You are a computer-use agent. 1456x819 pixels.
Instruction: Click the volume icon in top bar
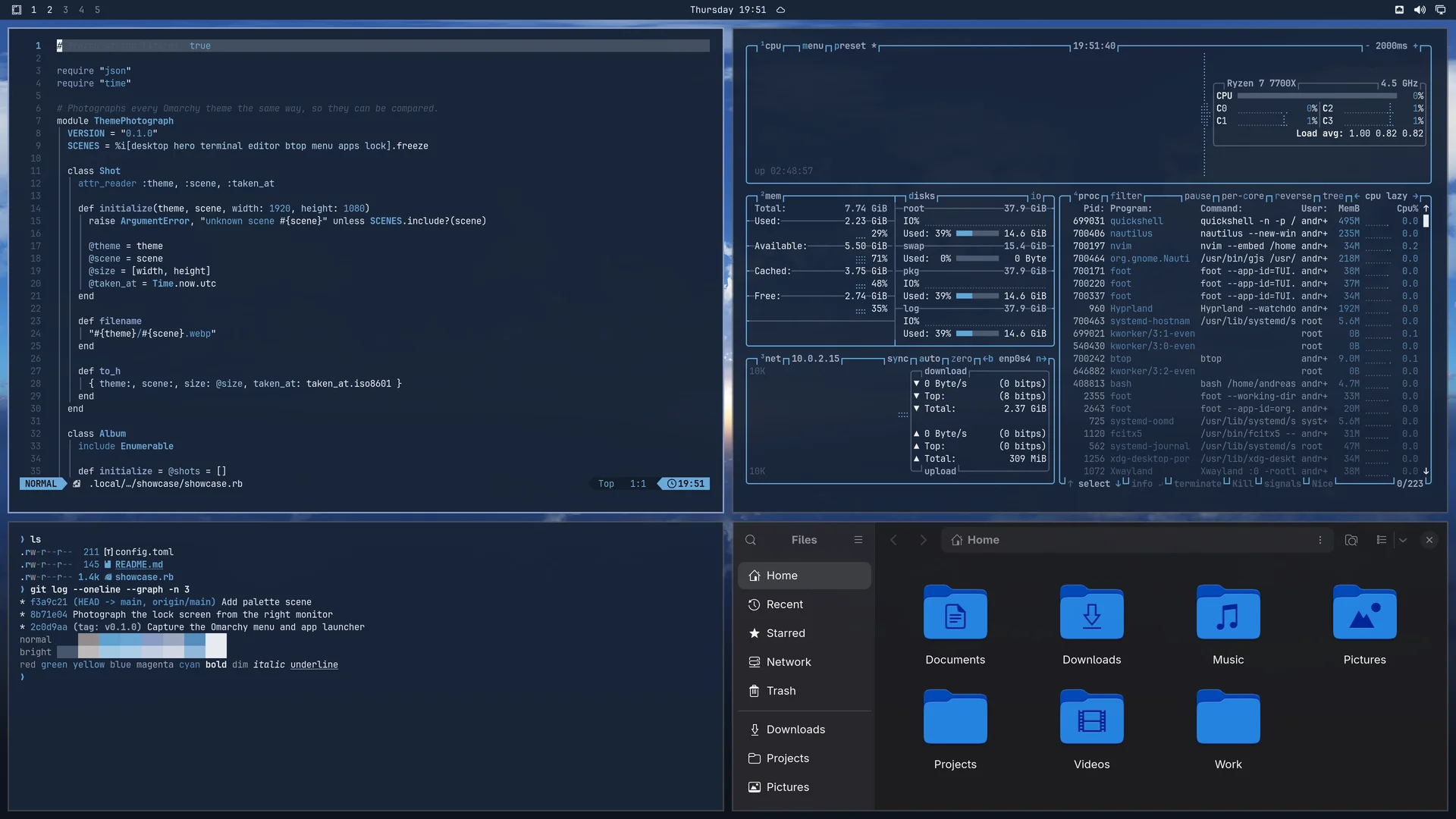1420,10
